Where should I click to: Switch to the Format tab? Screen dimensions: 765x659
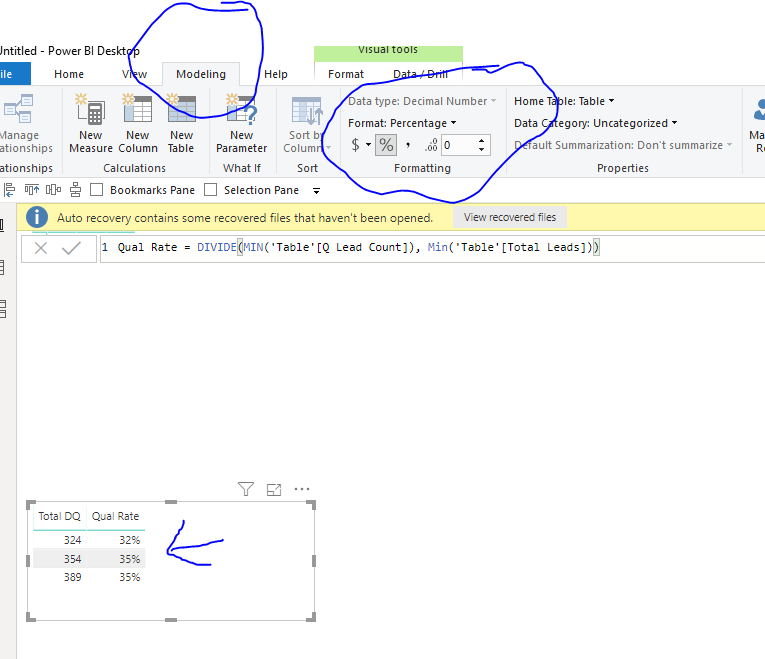point(346,74)
